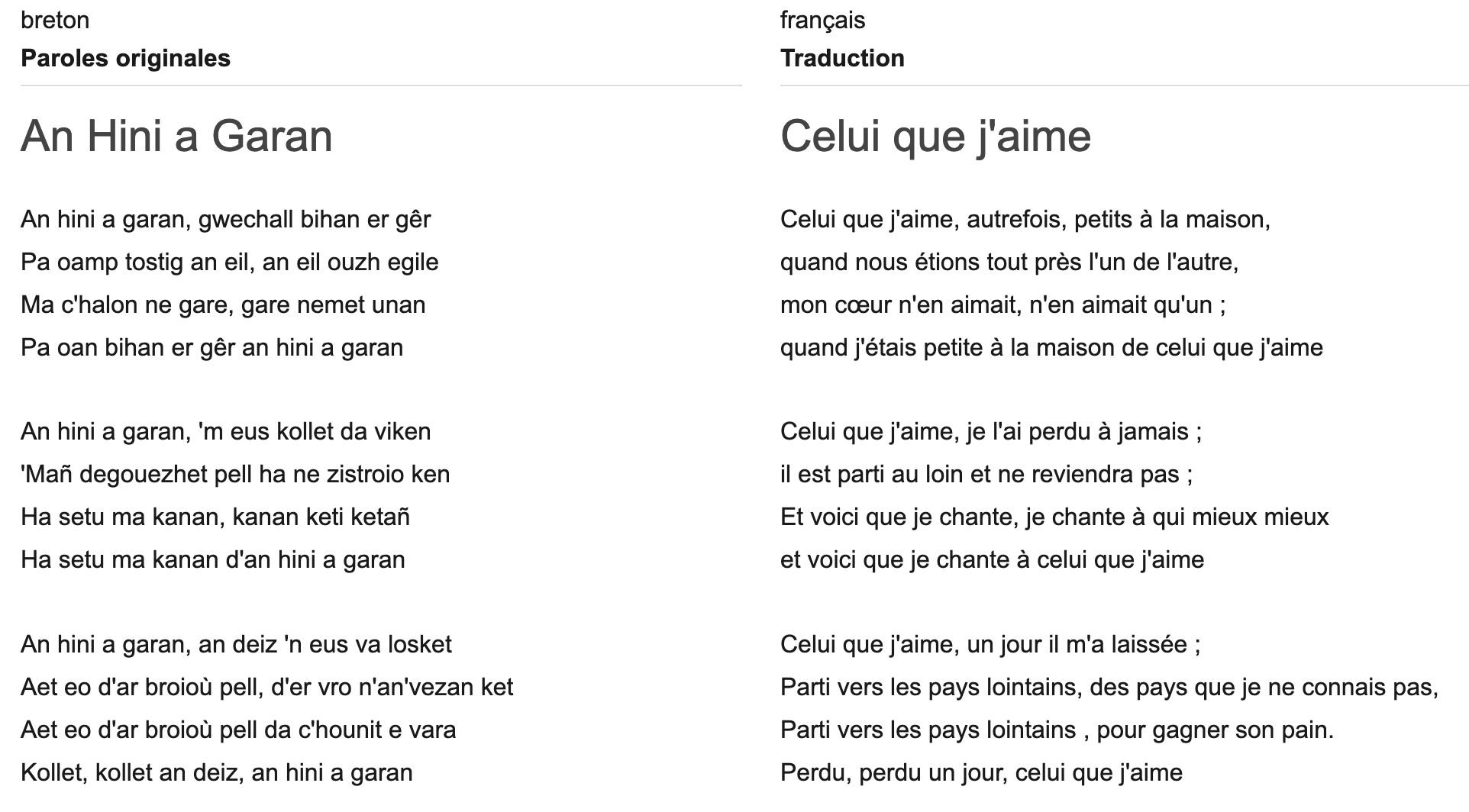This screenshot has width=1469, height=812.
Task: Click the French line 'Perdu, perdu un jour'
Action: [x=981, y=773]
